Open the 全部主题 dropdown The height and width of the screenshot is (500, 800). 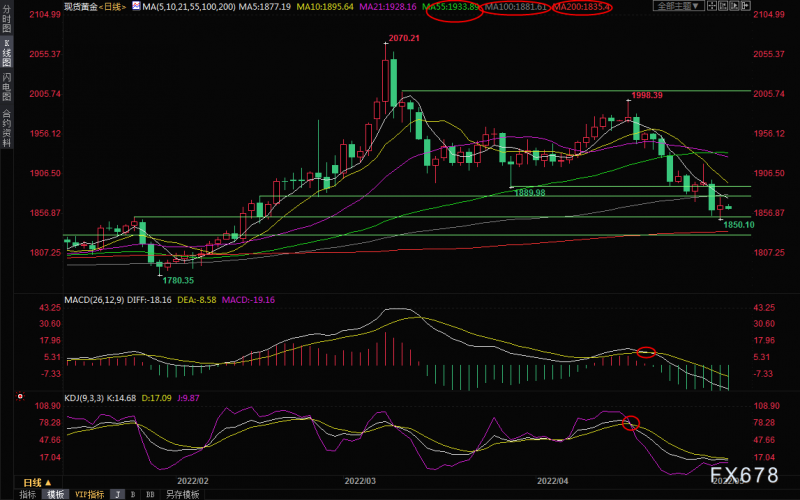(679, 6)
